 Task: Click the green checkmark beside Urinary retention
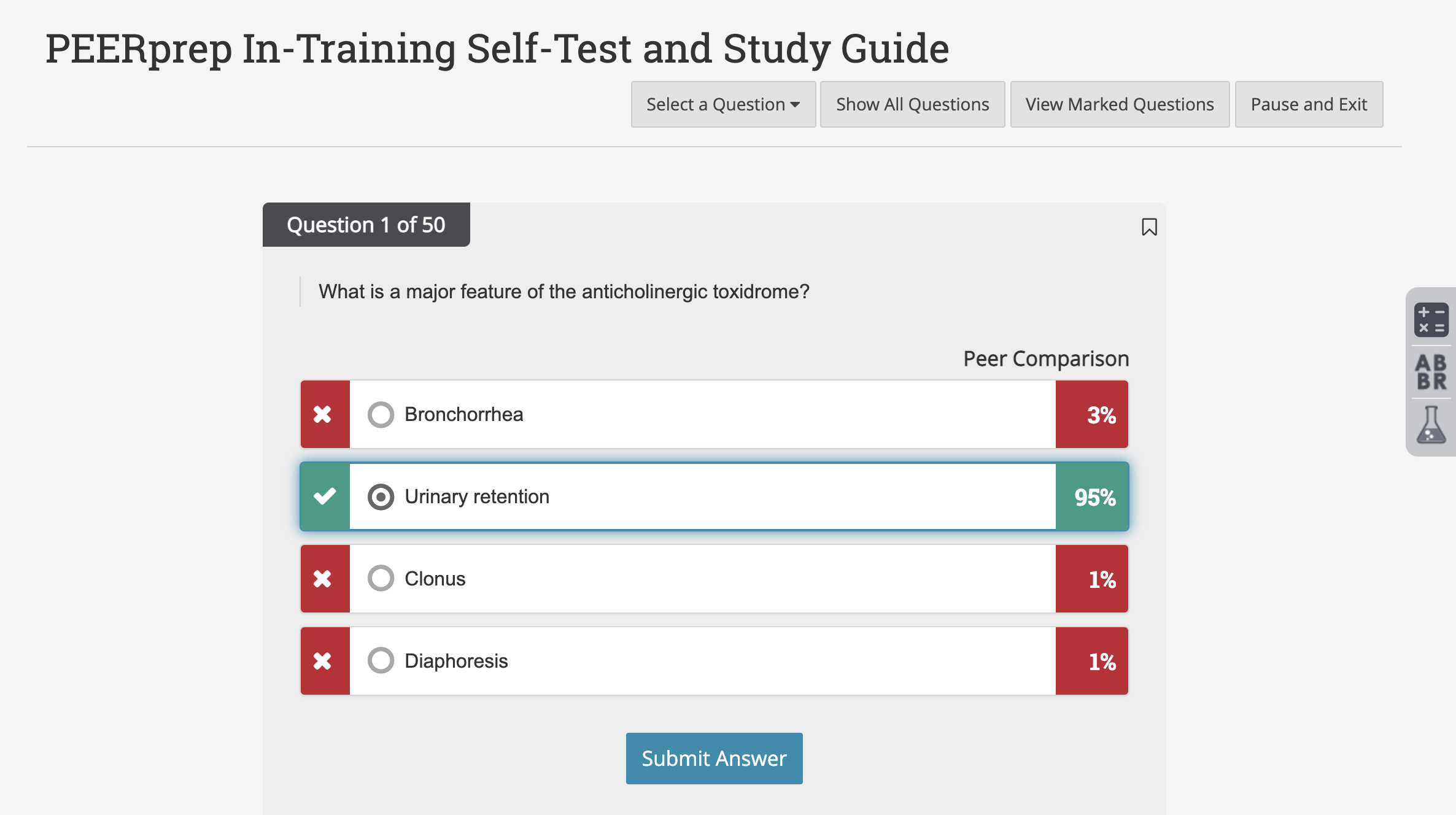[x=325, y=496]
